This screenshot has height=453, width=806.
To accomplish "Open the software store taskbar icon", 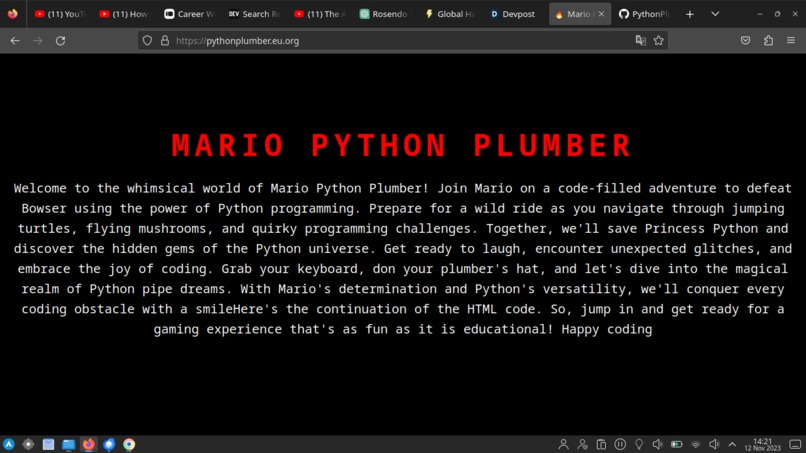I will click(x=48, y=444).
